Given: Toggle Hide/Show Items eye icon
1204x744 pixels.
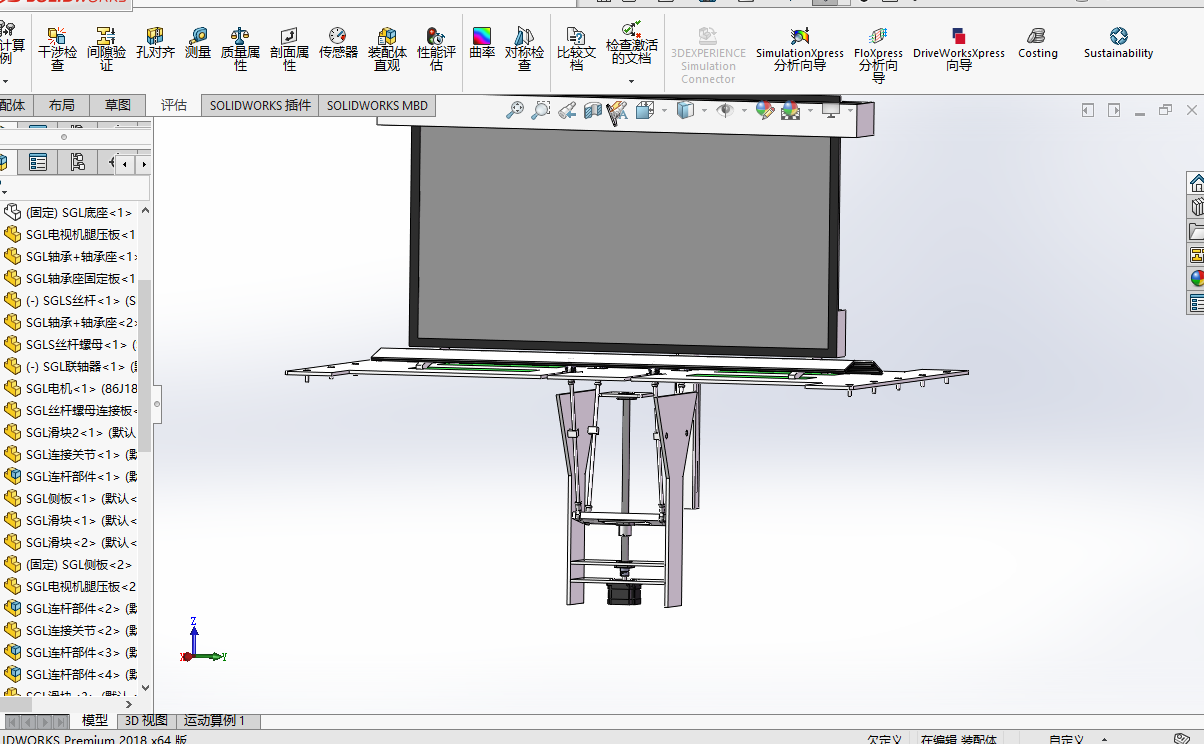Looking at the screenshot, I should (725, 110).
